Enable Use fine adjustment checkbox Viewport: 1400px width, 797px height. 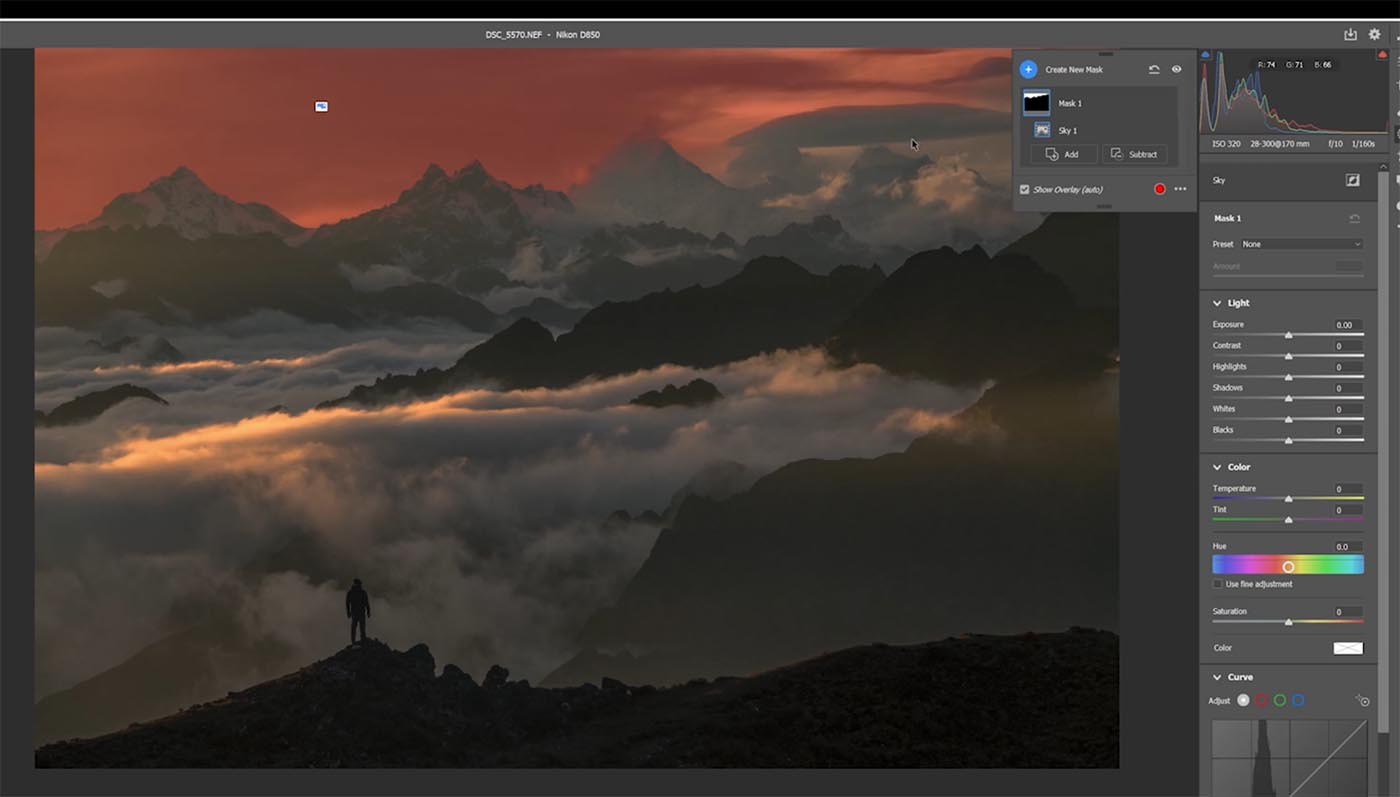click(1217, 584)
